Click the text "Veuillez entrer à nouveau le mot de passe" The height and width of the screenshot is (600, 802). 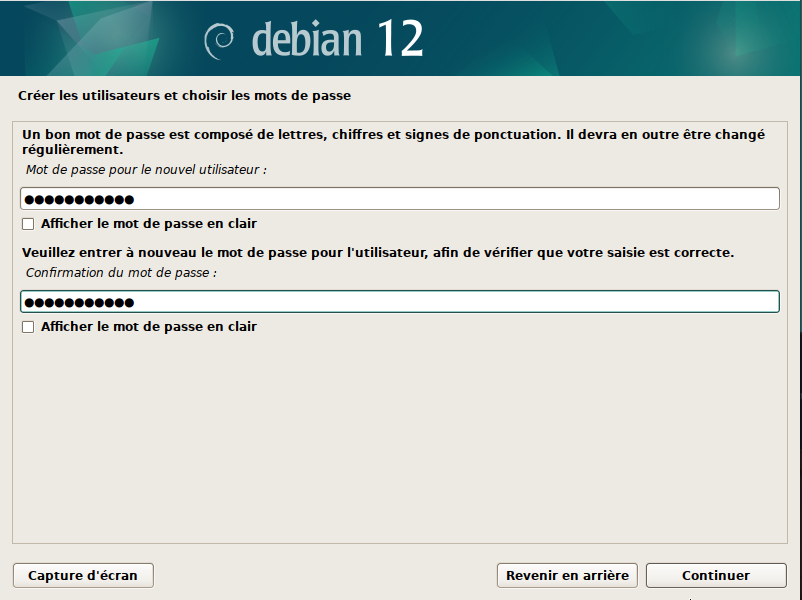click(x=163, y=253)
